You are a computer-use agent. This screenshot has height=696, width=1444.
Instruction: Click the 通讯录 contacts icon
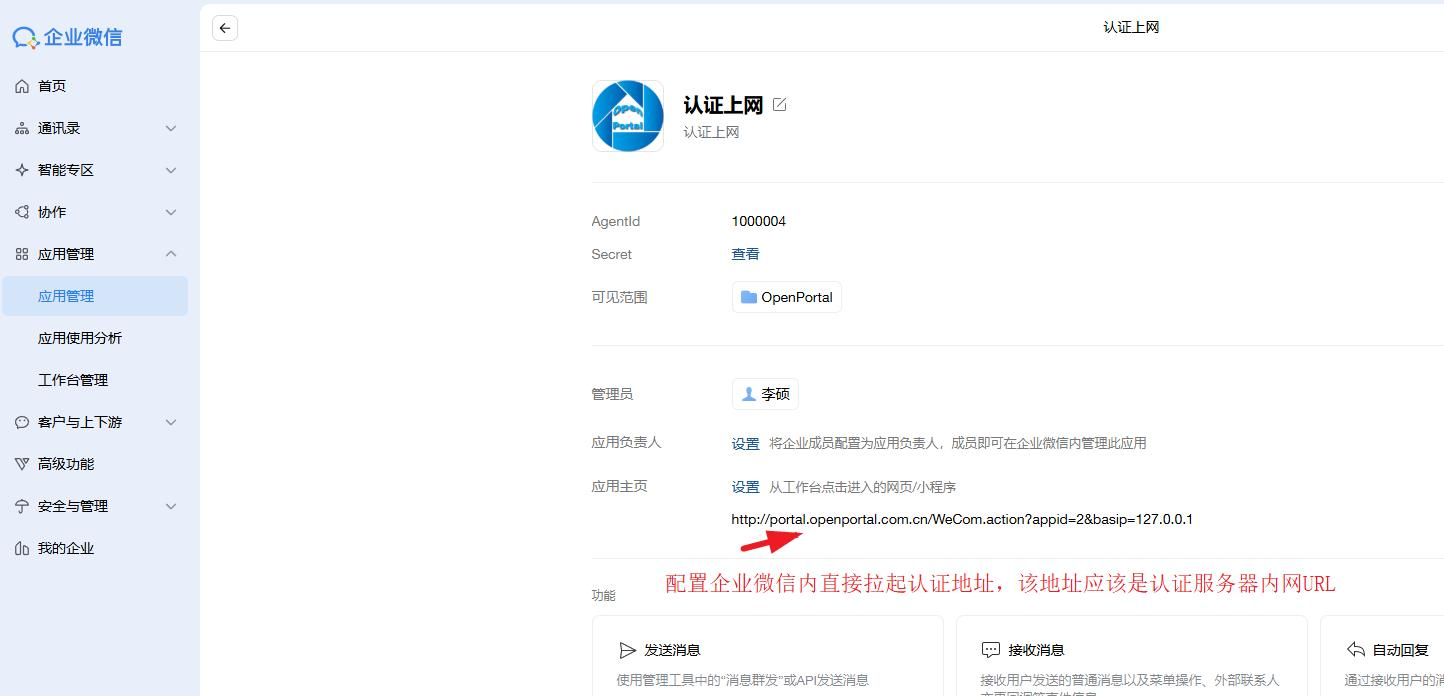22,128
